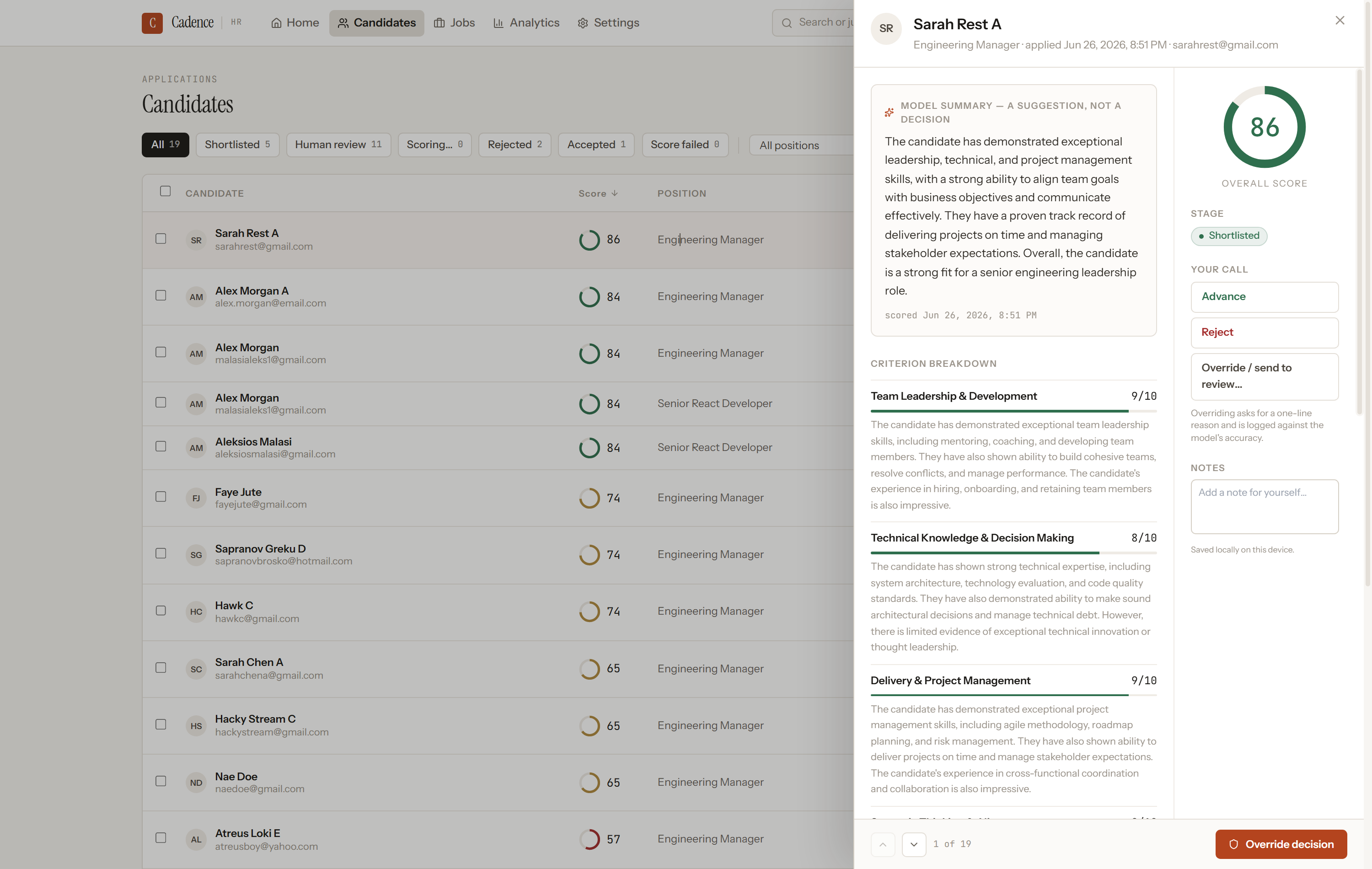Click the POSITION column header
The image size is (1372, 869).
[x=681, y=194]
